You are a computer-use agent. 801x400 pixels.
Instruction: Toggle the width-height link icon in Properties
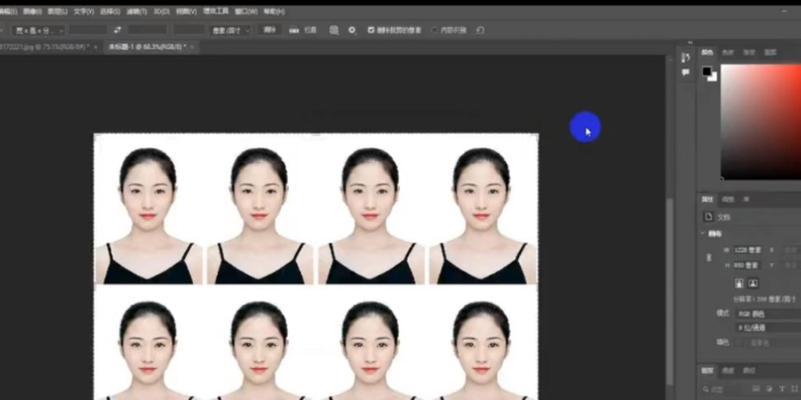[x=709, y=257]
